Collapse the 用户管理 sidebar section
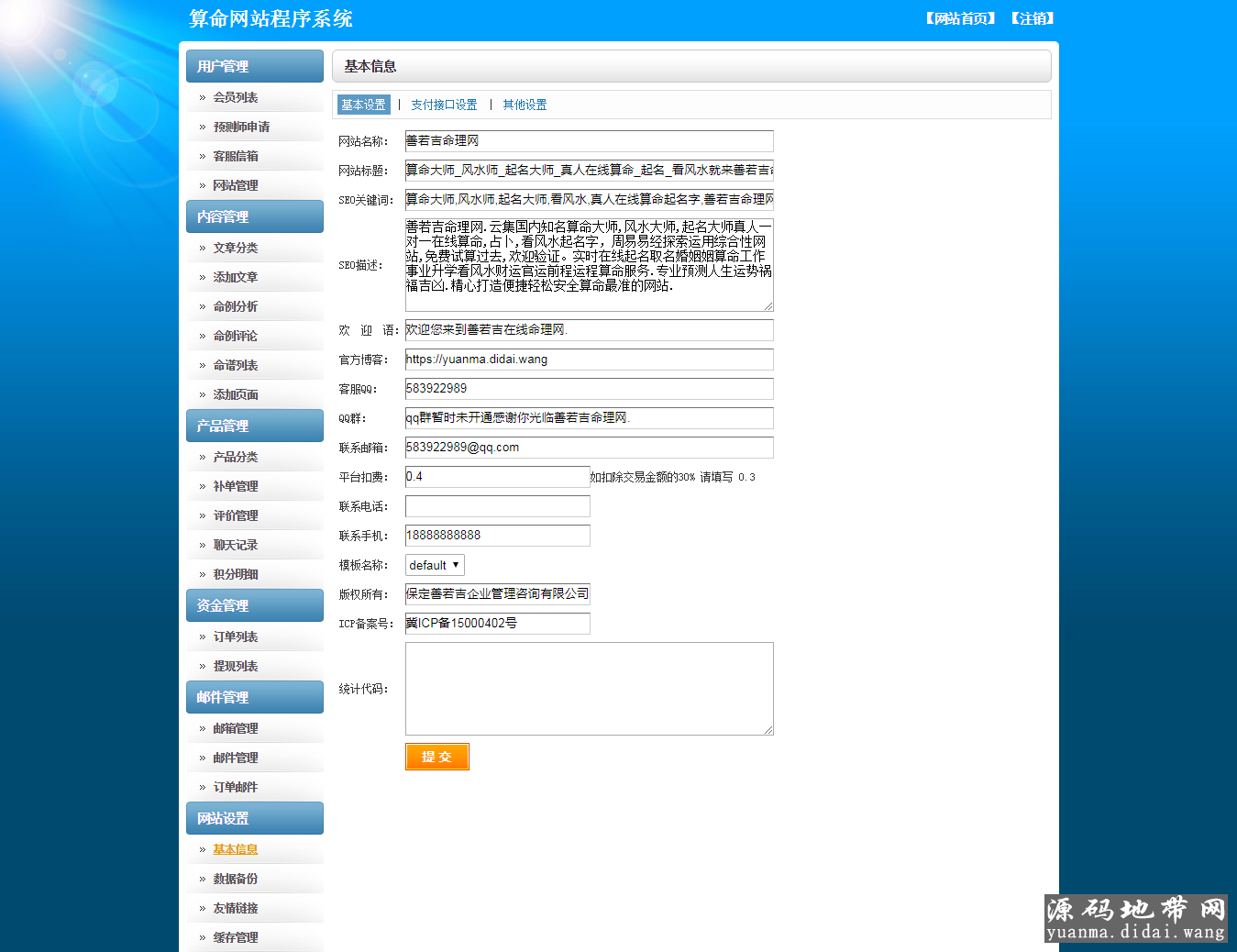The width and height of the screenshot is (1237, 952). click(x=254, y=66)
